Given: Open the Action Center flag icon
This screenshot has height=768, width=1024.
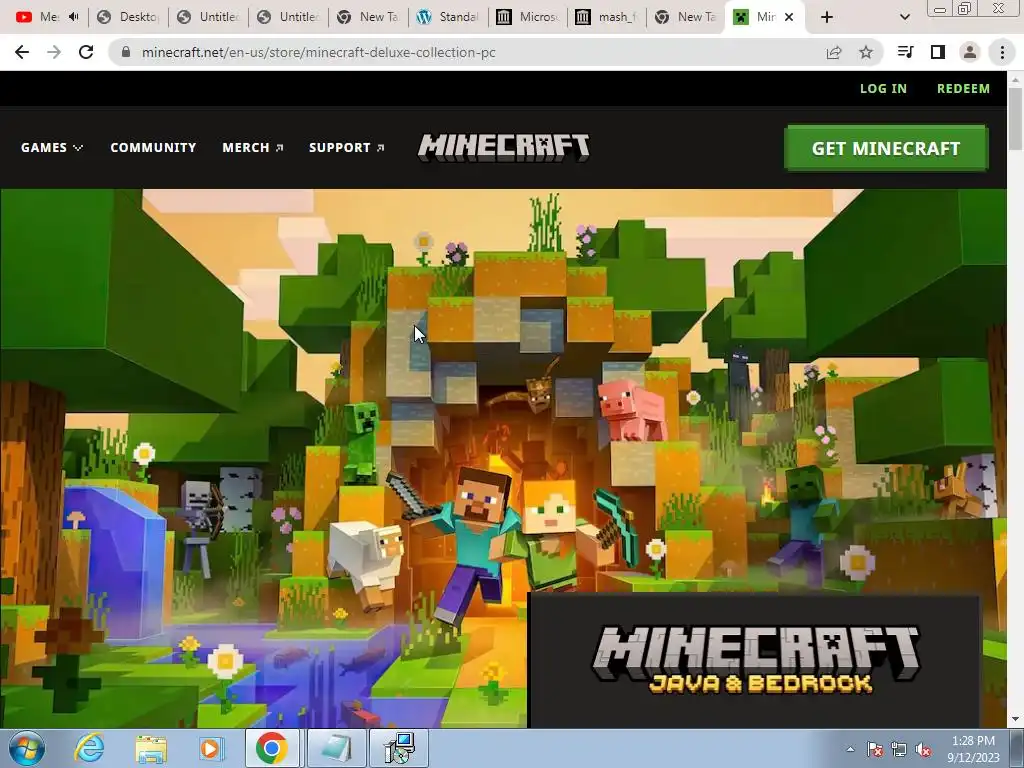Looking at the screenshot, I should pyautogui.click(x=875, y=750).
